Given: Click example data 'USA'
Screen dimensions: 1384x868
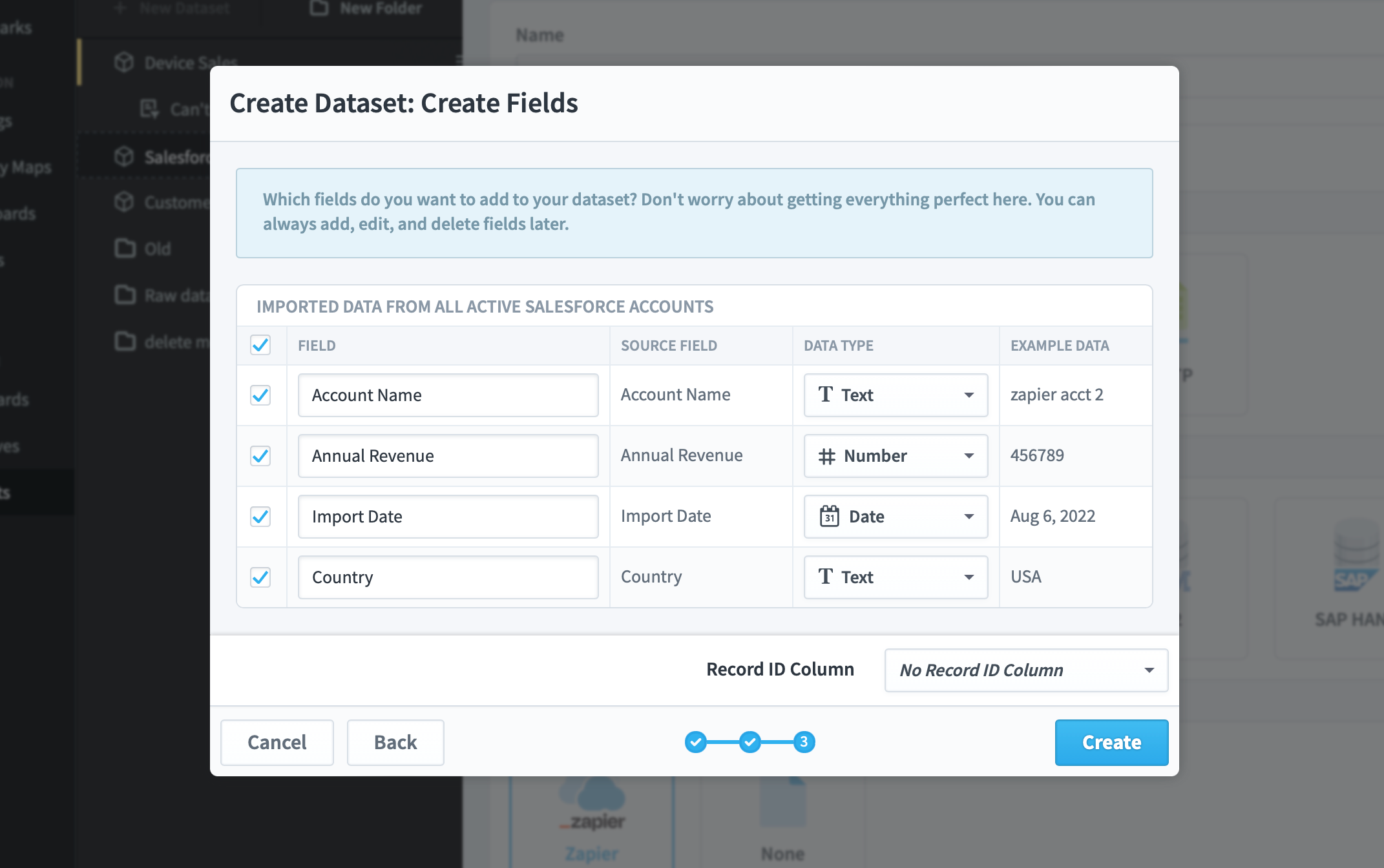Looking at the screenshot, I should (1026, 577).
